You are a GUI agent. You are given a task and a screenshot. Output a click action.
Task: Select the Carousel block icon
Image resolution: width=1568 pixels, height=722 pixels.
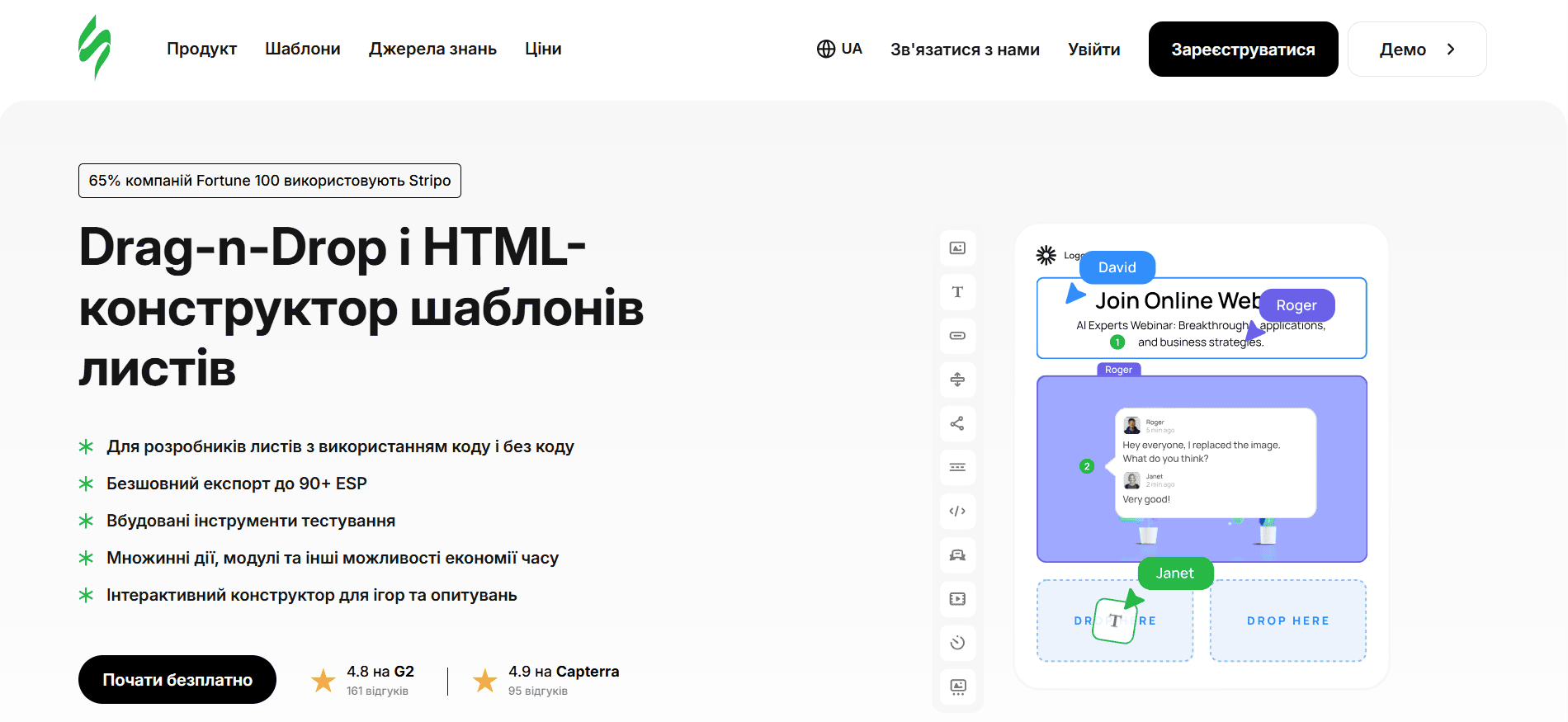[x=957, y=686]
